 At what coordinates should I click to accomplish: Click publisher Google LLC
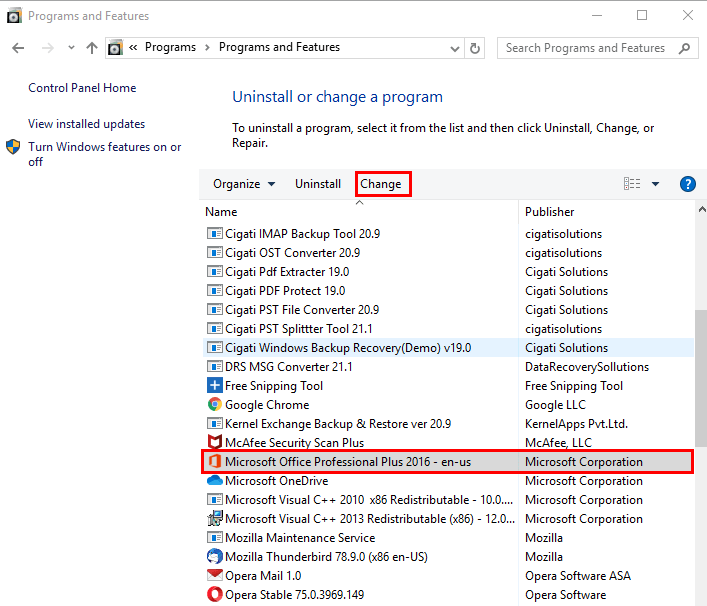(556, 404)
